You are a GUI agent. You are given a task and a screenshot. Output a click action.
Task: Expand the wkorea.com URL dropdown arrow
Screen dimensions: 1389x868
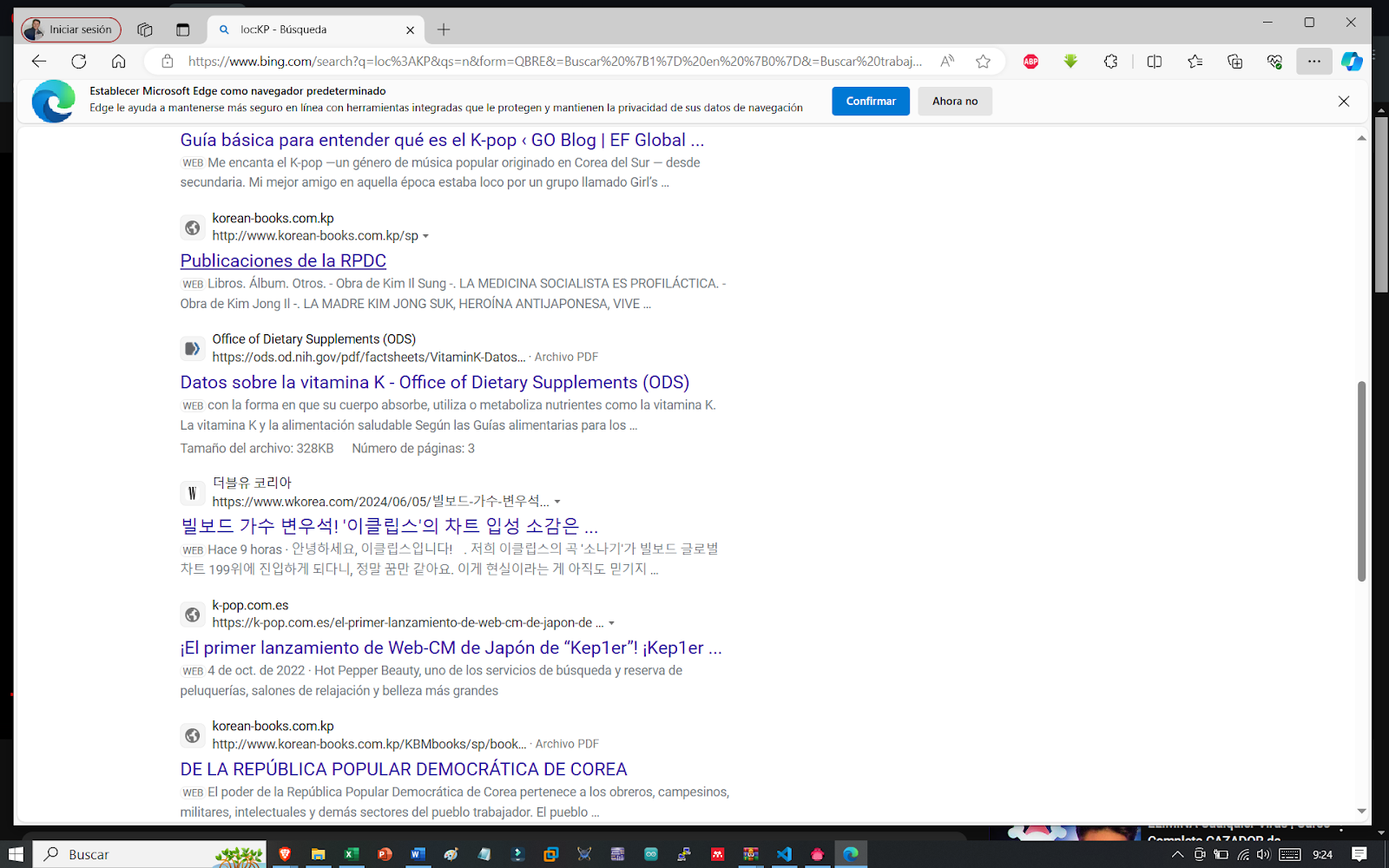[557, 502]
